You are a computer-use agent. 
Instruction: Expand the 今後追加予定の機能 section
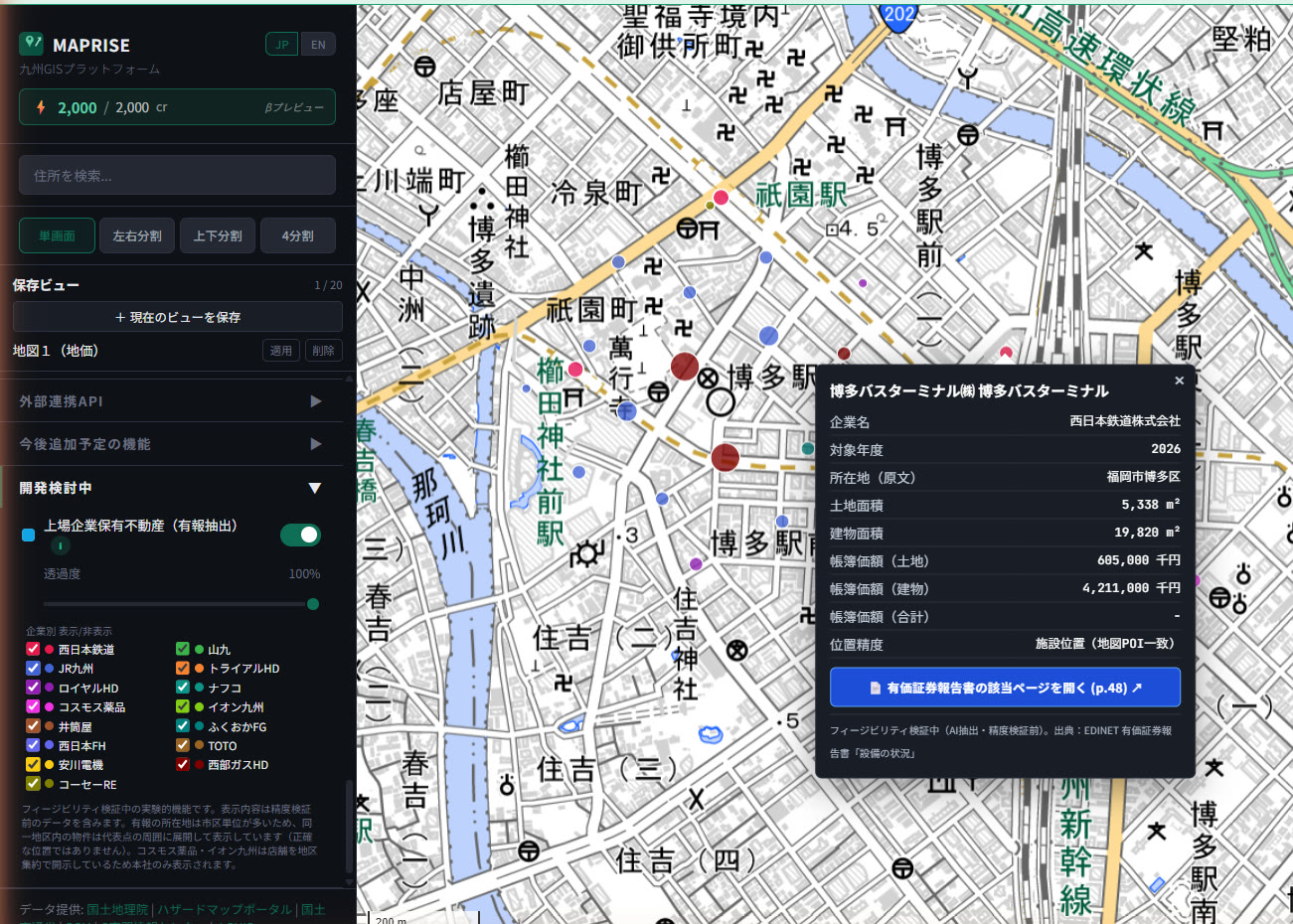click(x=171, y=444)
